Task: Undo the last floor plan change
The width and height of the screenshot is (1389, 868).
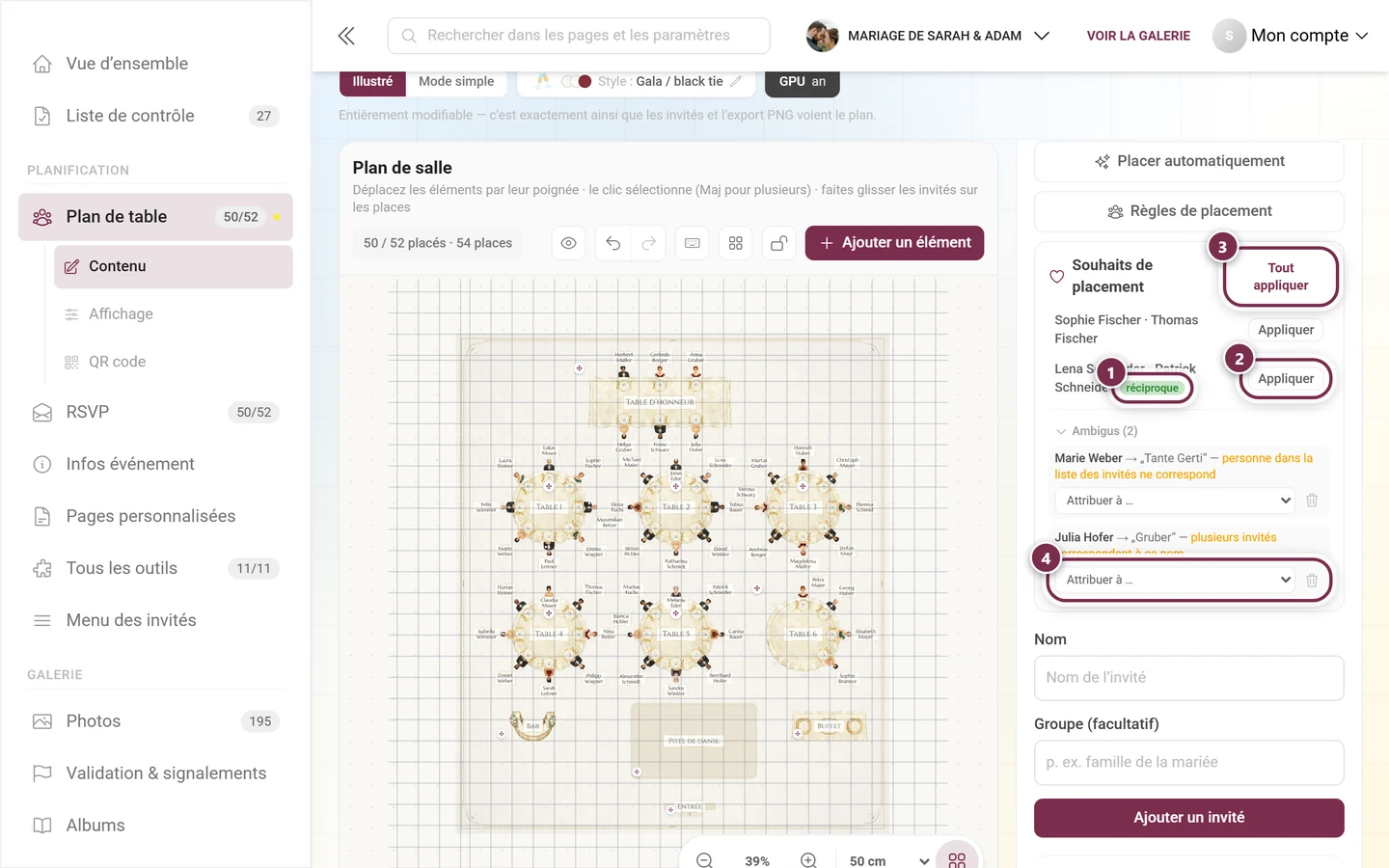Action: [613, 243]
